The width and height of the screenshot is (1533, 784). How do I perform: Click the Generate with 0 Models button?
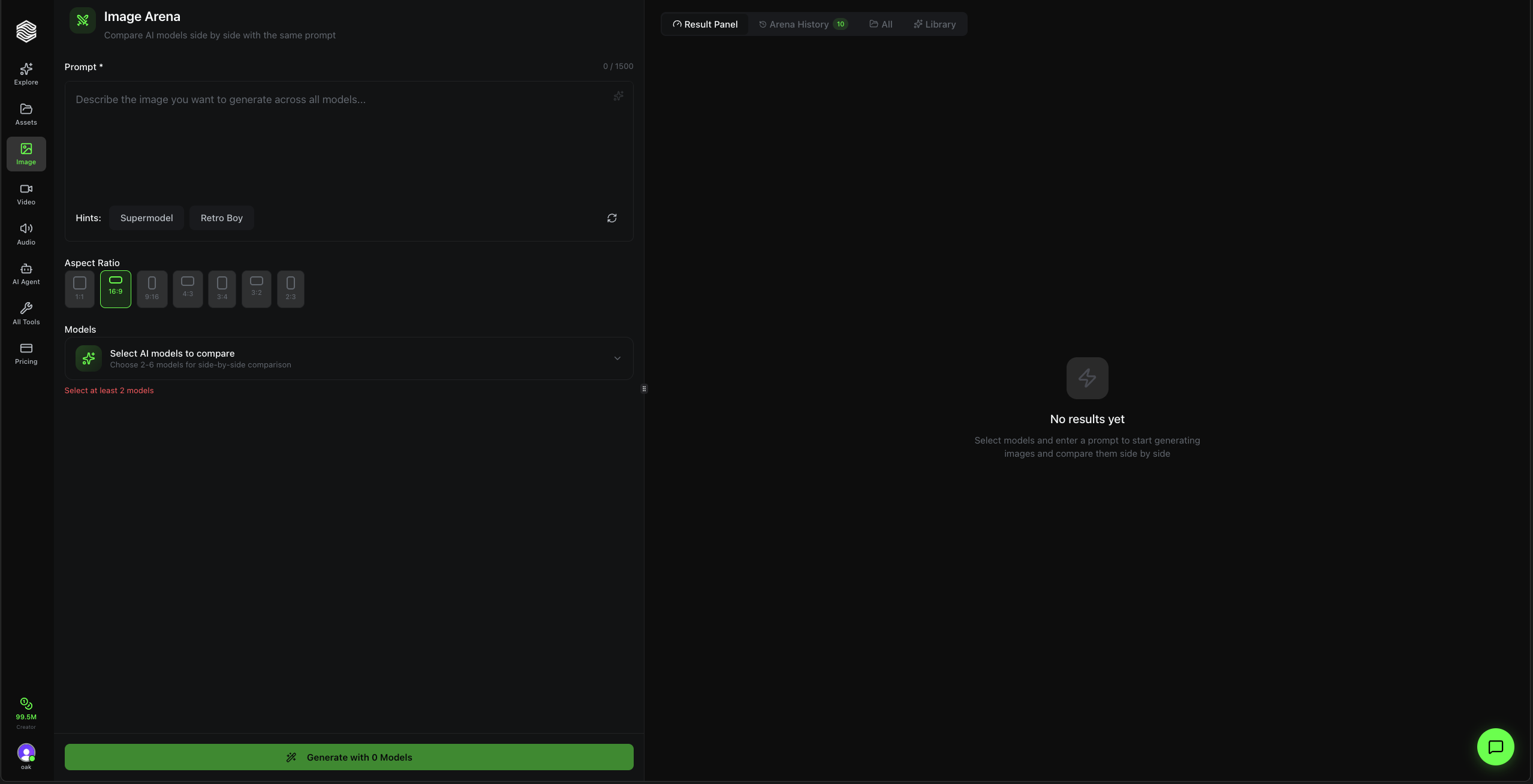click(348, 756)
